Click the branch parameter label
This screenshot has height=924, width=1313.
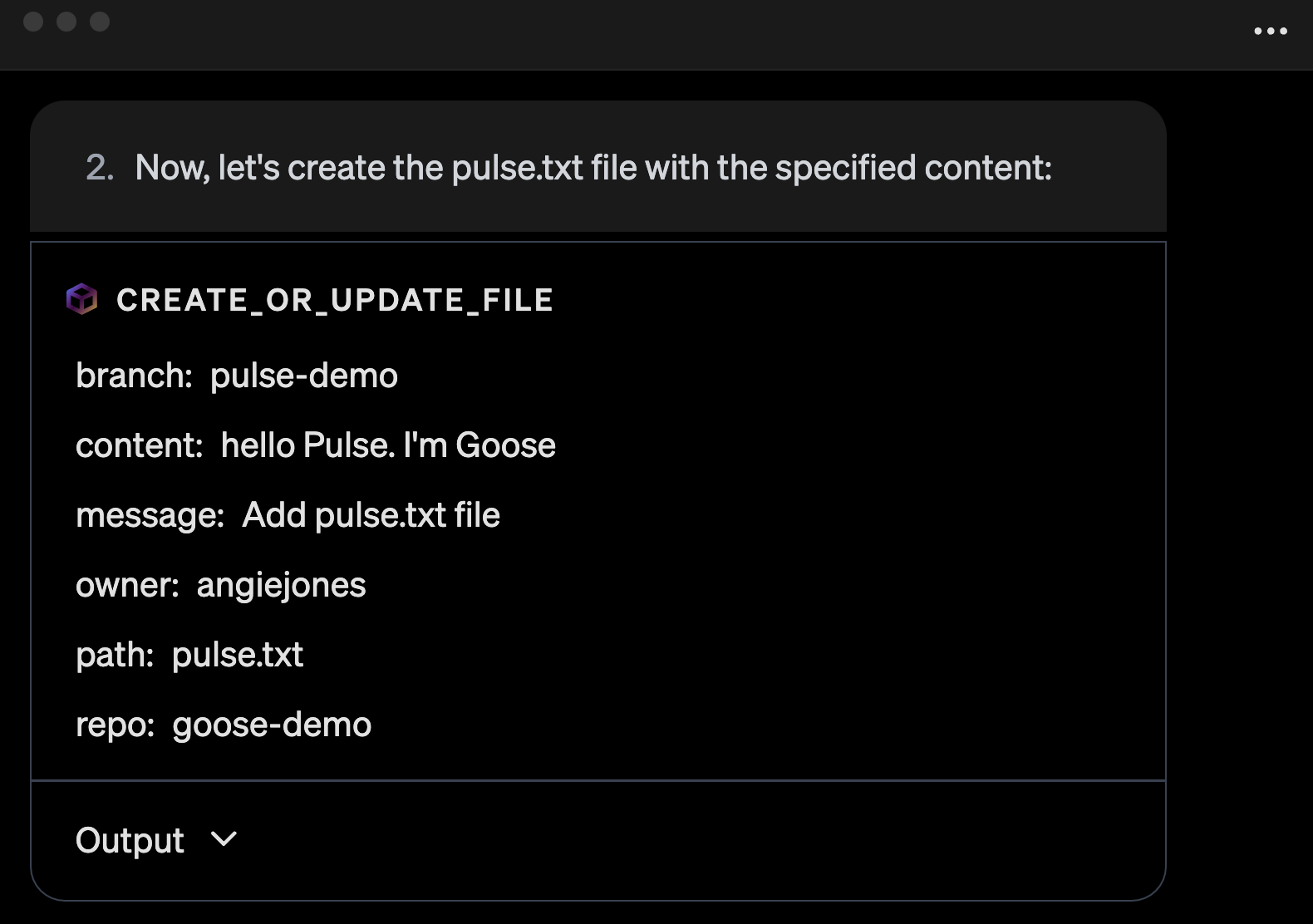[134, 376]
